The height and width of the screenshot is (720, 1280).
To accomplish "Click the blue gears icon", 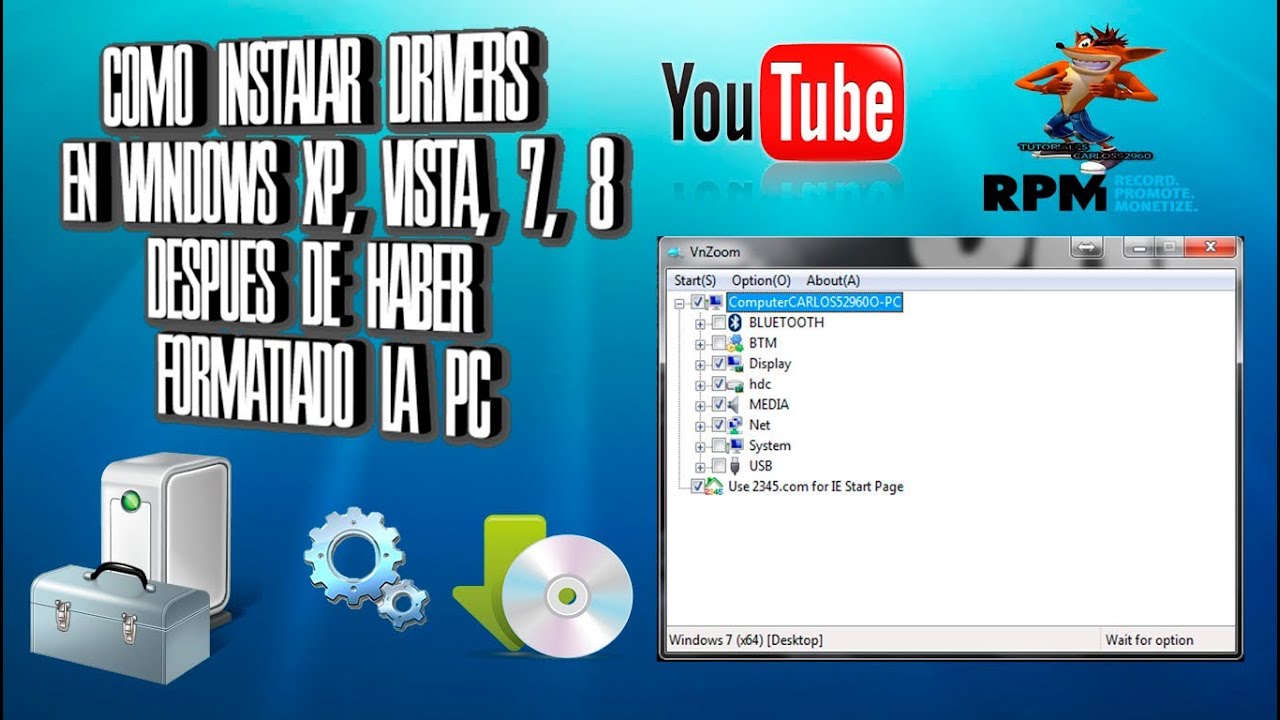I will (x=365, y=567).
